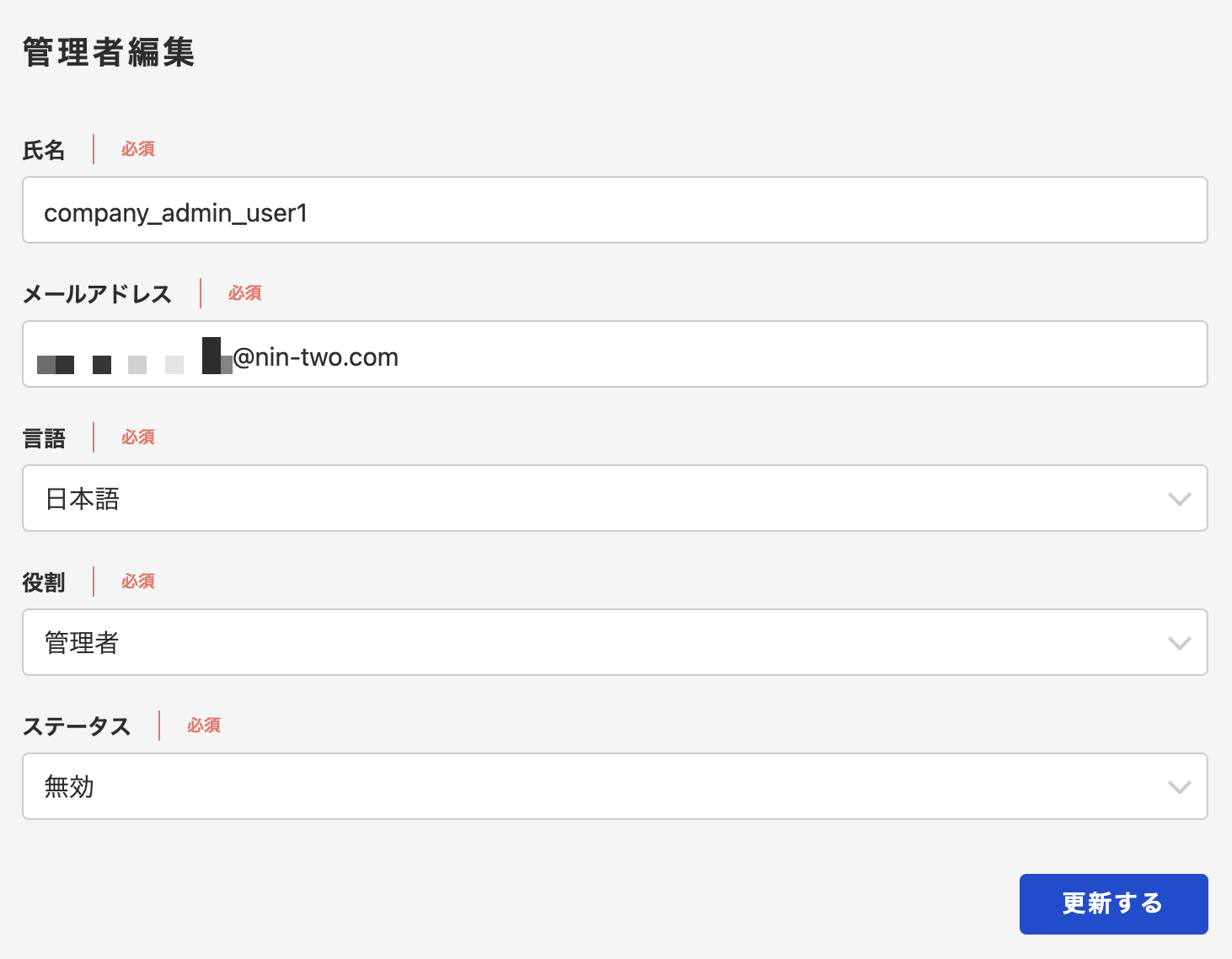Click the 必須 badge beside 役割
The width and height of the screenshot is (1232, 959).
coord(138,581)
